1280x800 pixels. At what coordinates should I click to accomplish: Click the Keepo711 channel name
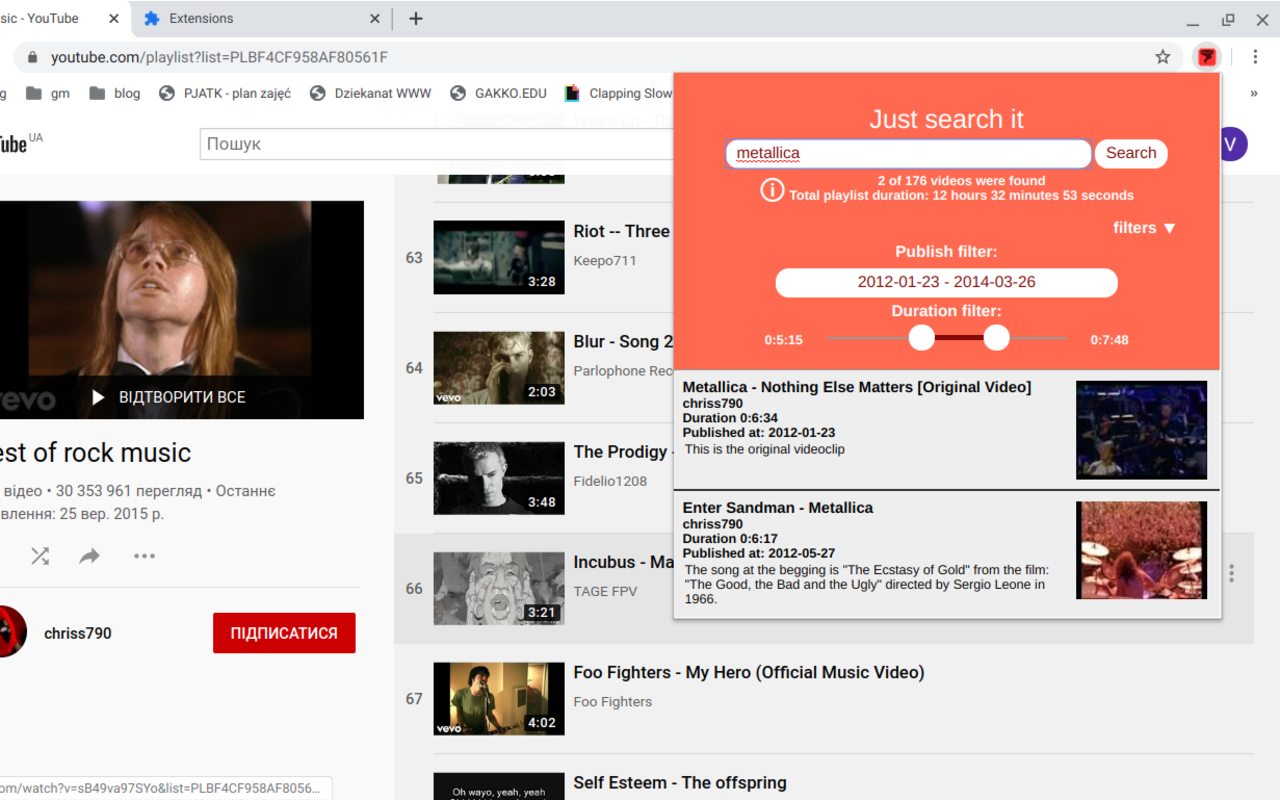coord(605,260)
